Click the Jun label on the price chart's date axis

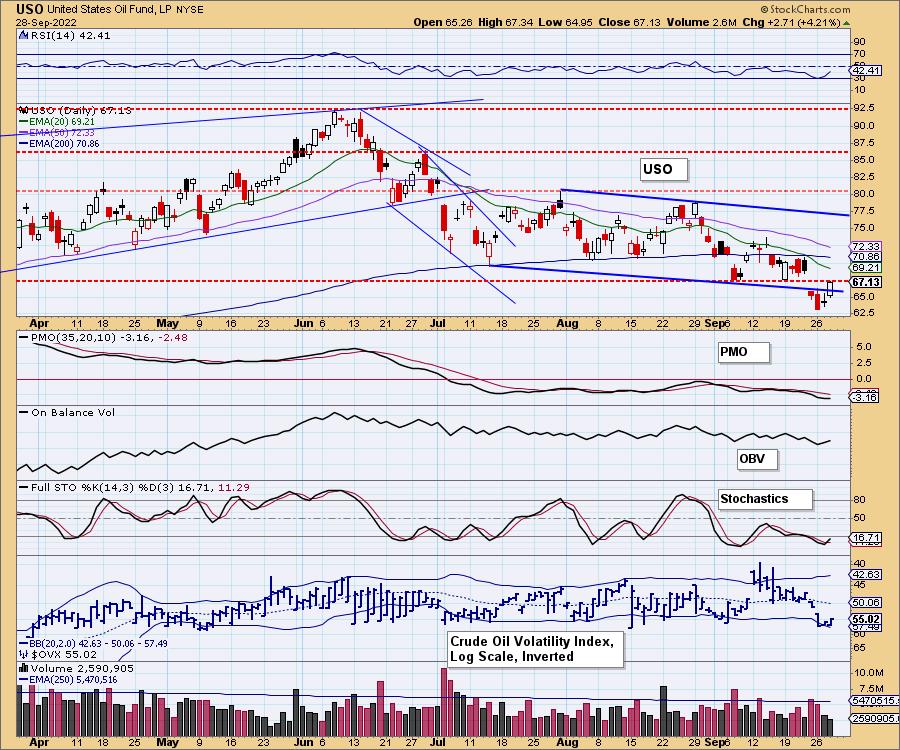(x=303, y=323)
